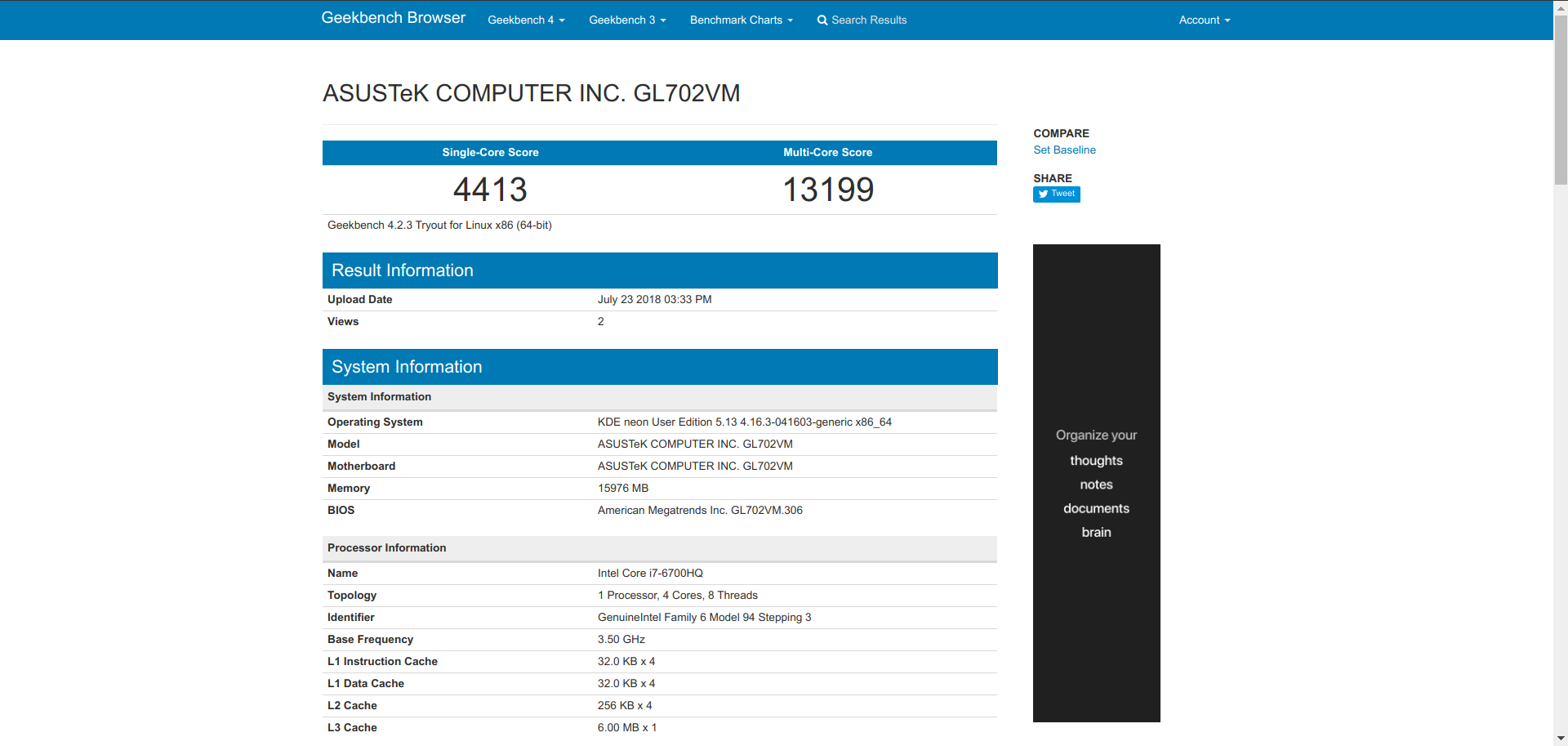1568x746 pixels.
Task: Click the ASUSTeK GL702VM page title
Action: click(531, 93)
